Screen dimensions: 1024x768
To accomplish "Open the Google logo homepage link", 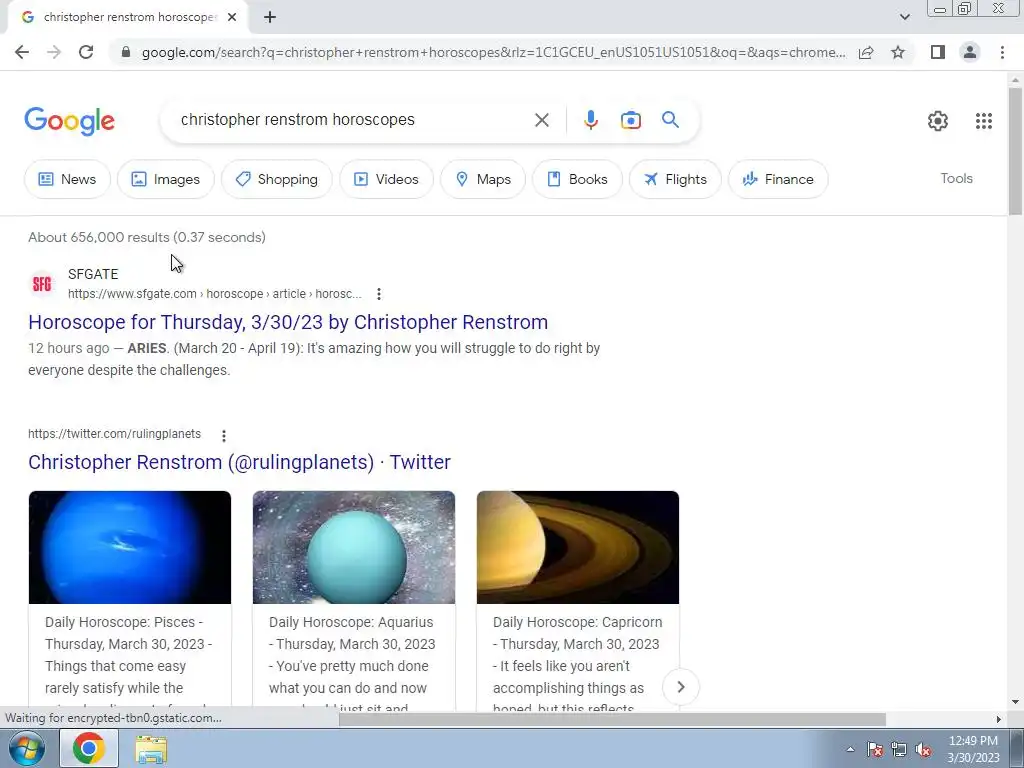I will coord(69,121).
